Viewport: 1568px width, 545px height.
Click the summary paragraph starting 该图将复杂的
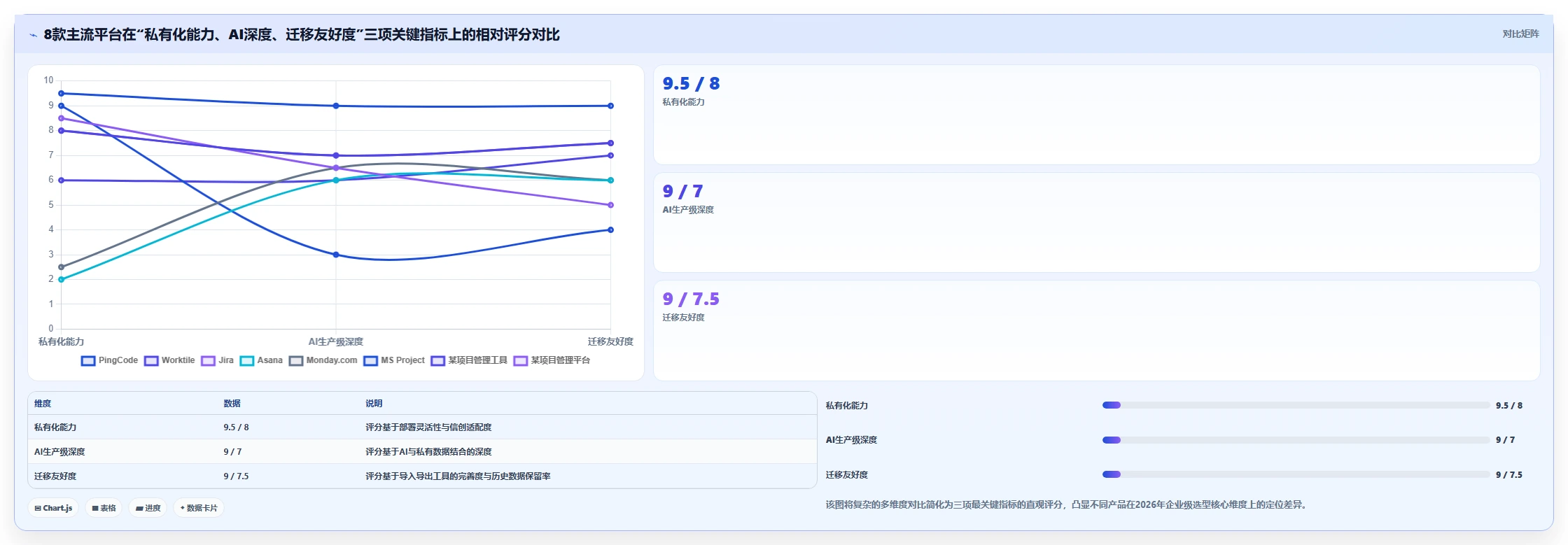click(x=1067, y=504)
